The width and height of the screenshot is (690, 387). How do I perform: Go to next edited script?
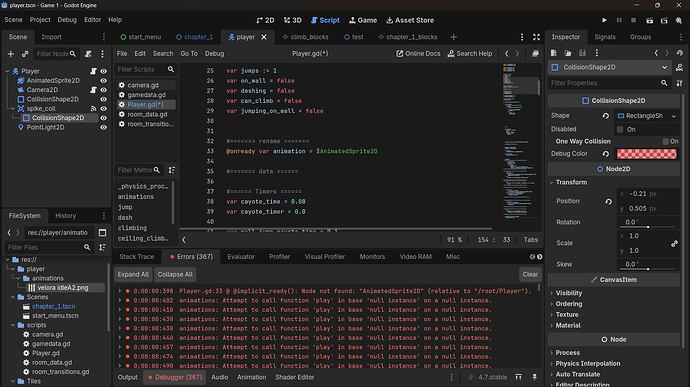518,54
